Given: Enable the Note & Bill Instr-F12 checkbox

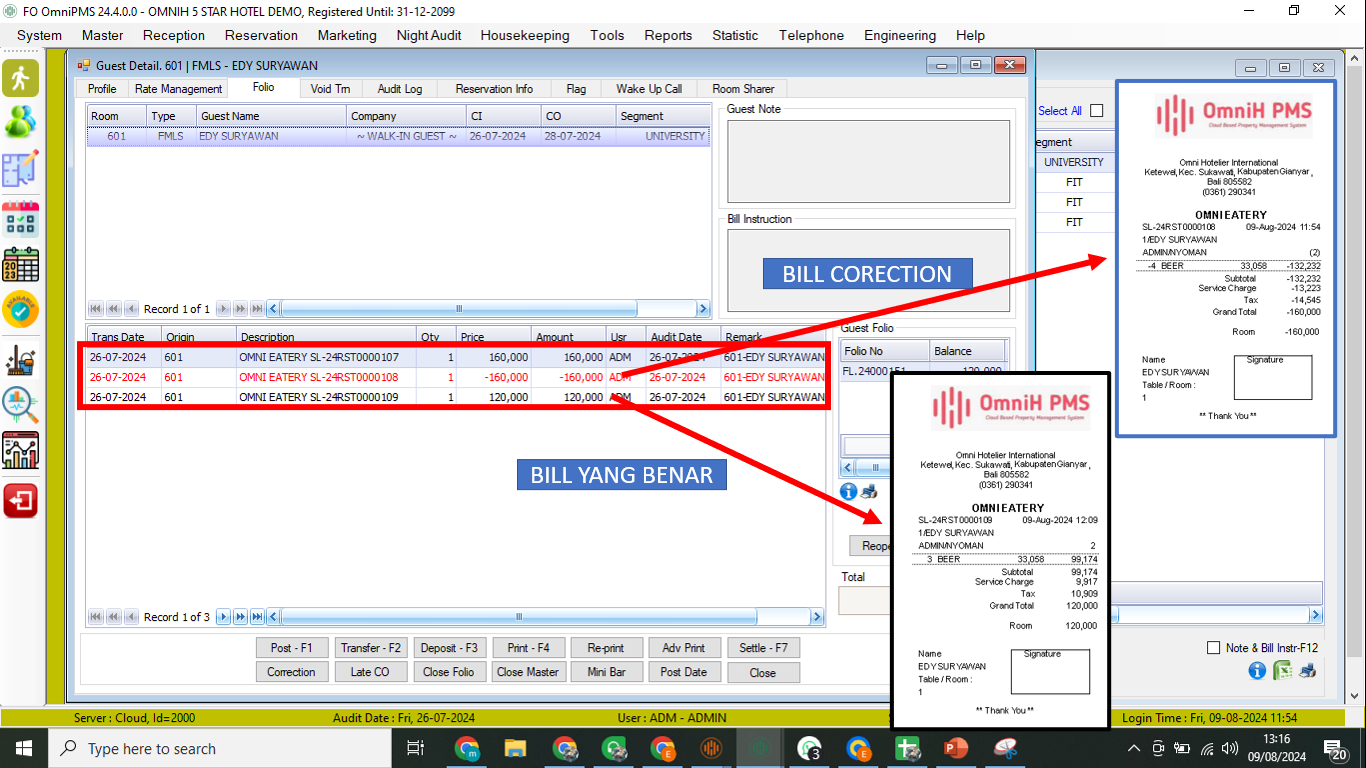Looking at the screenshot, I should point(1214,647).
